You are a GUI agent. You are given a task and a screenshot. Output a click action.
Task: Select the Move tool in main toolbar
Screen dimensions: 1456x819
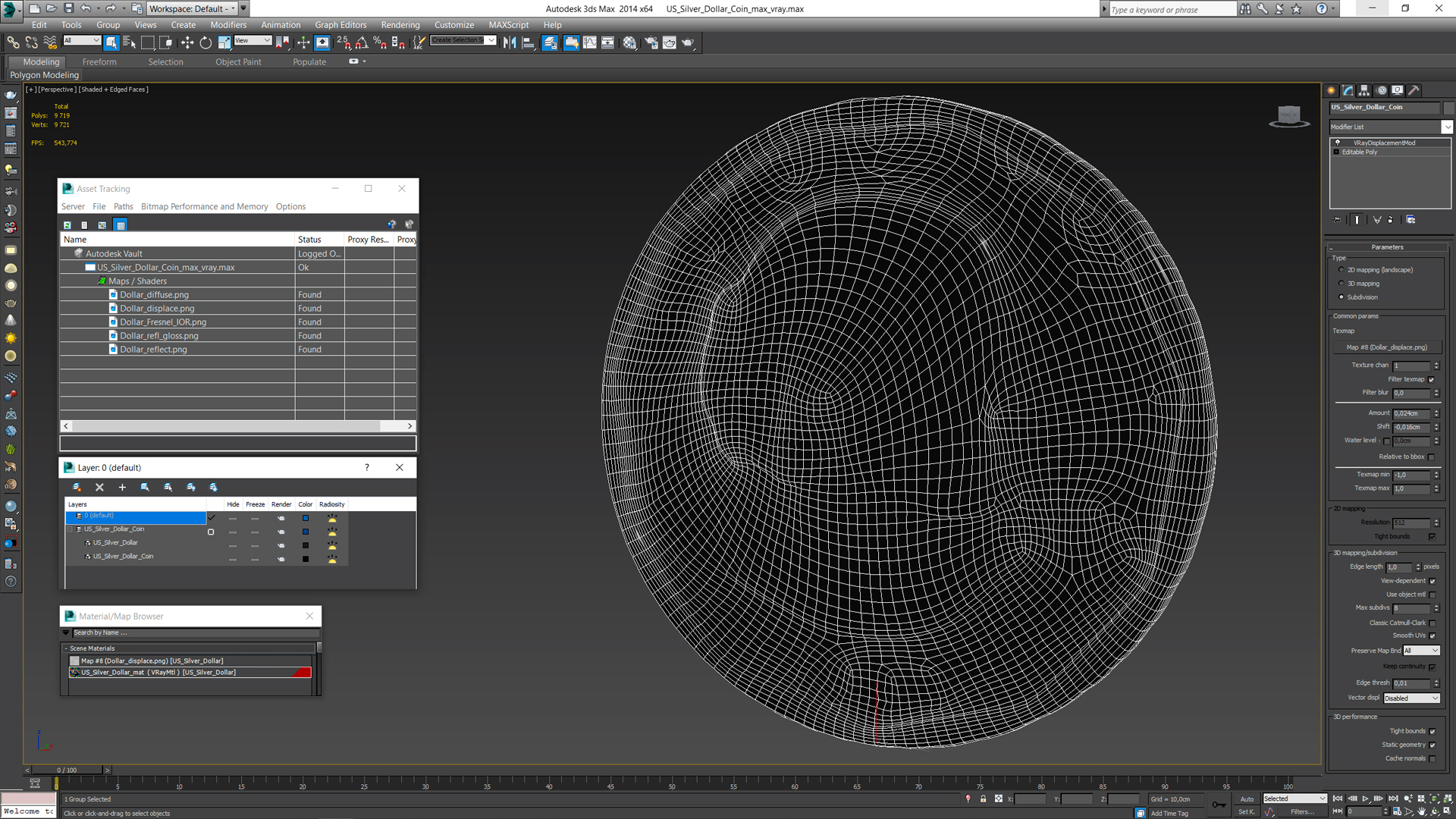(x=187, y=42)
